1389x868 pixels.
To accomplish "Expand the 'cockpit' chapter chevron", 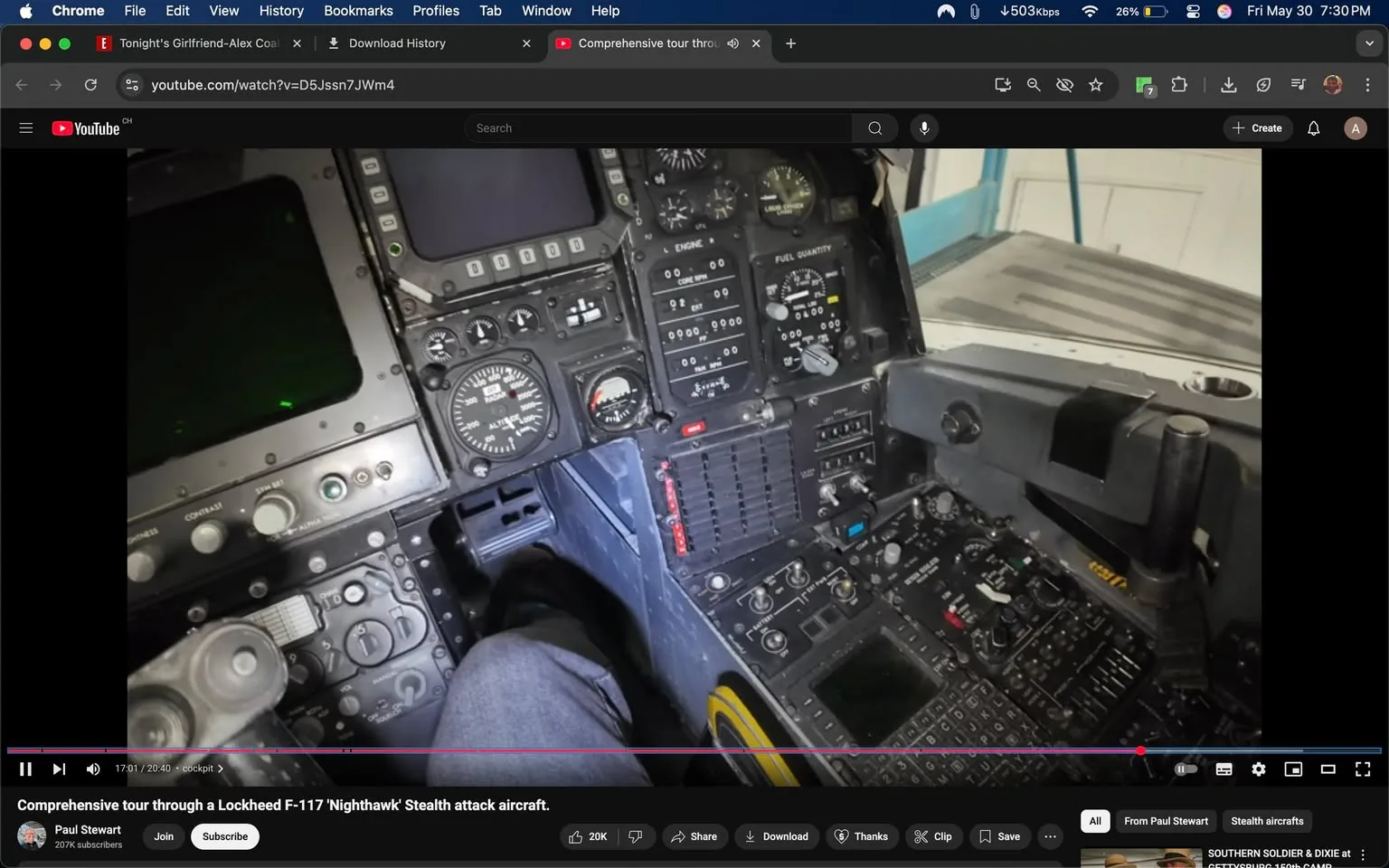I will click(x=220, y=768).
